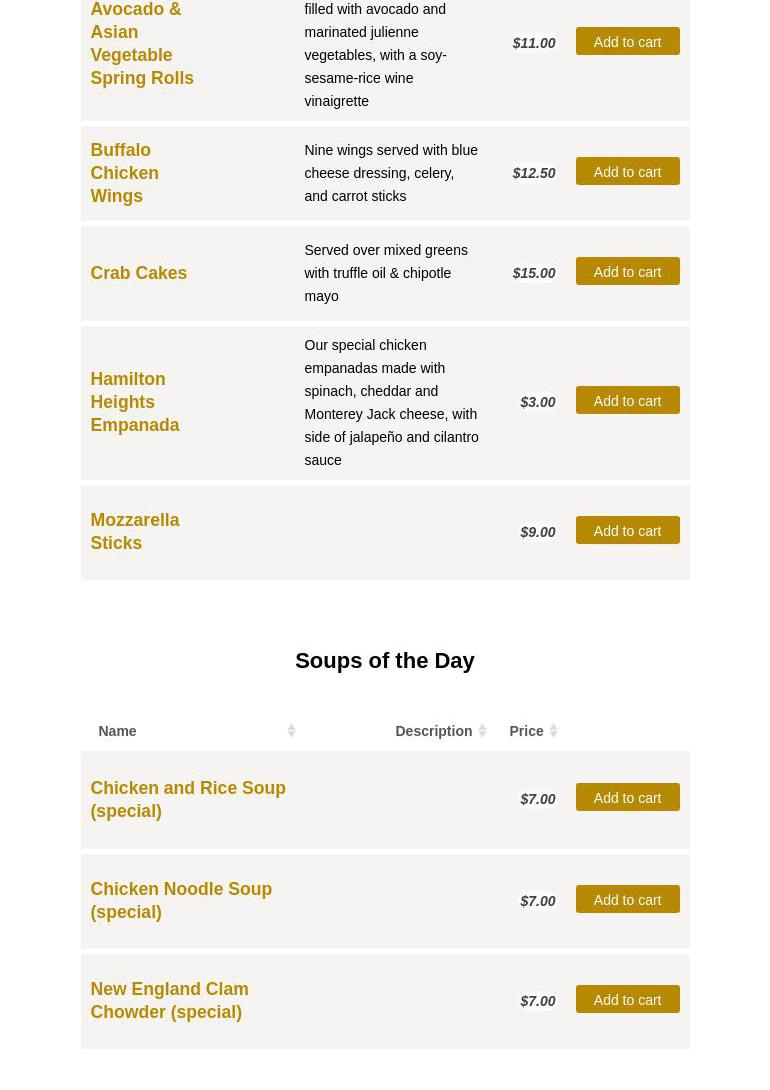Add Mozzarella Sticks to cart
Viewport: 770px width, 1090px height.
point(627,531)
